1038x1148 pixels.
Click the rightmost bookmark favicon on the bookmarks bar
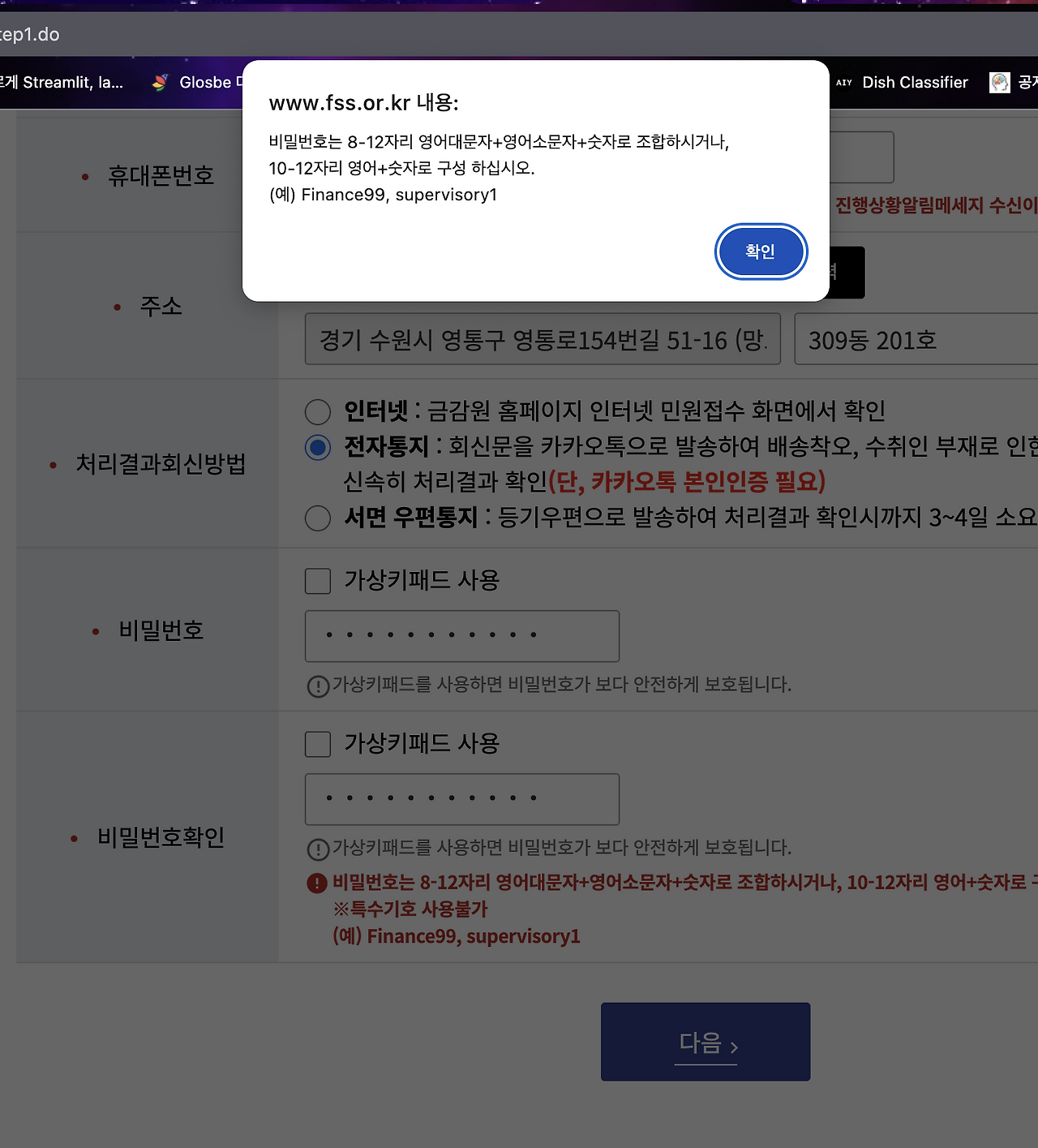click(999, 82)
